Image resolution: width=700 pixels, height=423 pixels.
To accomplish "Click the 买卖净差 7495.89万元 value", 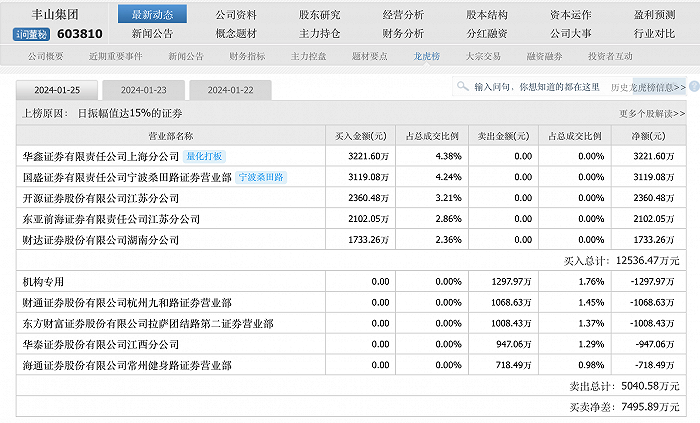I will click(624, 407).
